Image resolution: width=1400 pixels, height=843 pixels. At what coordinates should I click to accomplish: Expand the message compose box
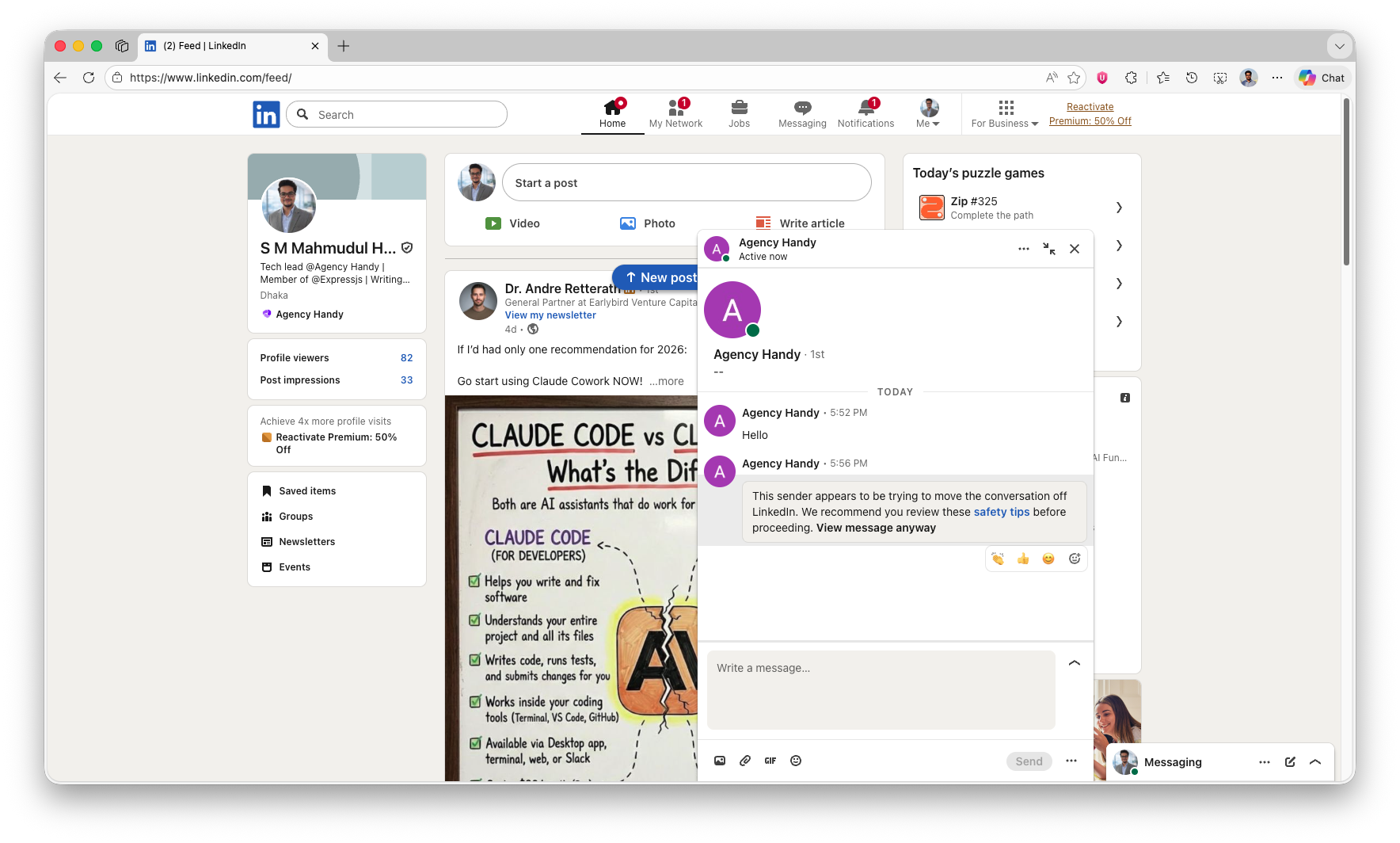coord(1075,663)
